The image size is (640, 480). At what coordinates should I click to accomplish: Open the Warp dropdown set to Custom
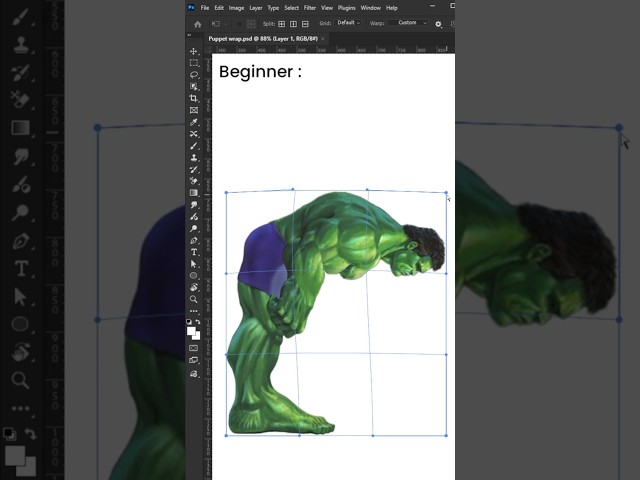tap(408, 23)
